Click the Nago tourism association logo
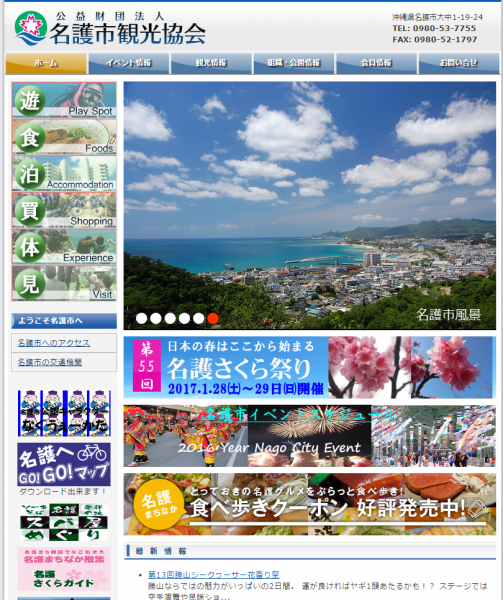Screen dimensions: 503x600 [110, 28]
